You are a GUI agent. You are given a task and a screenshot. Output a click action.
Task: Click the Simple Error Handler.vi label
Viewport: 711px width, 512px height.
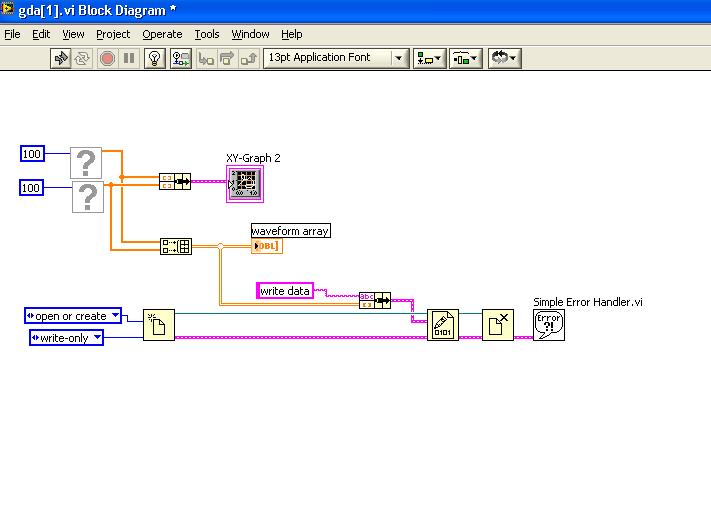click(x=588, y=302)
